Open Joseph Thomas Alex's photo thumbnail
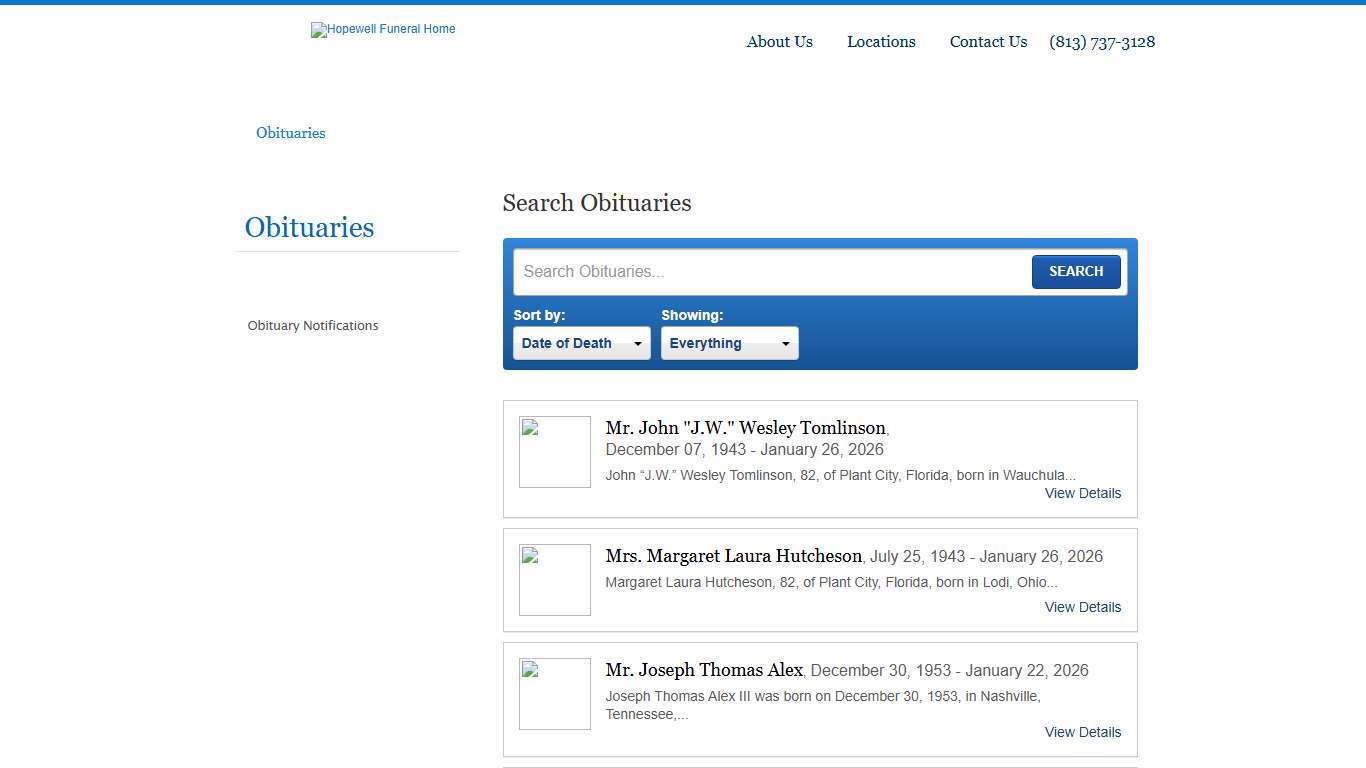Viewport: 1366px width, 768px height. pos(555,694)
